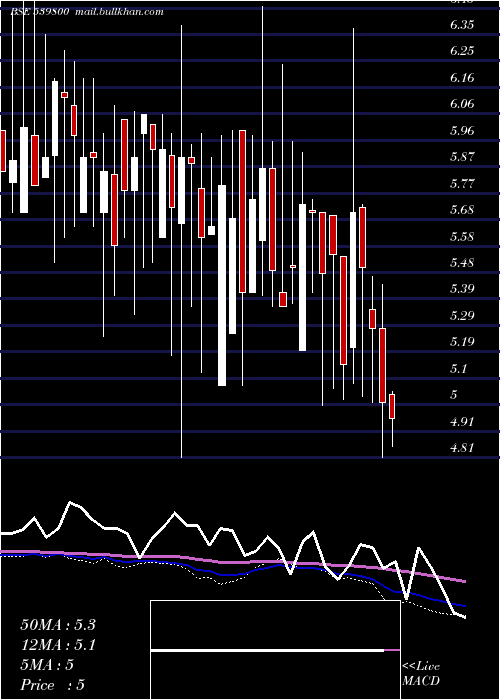Click the 5.96 price axis label
Screen dimensions: 500x700
coord(462,131)
